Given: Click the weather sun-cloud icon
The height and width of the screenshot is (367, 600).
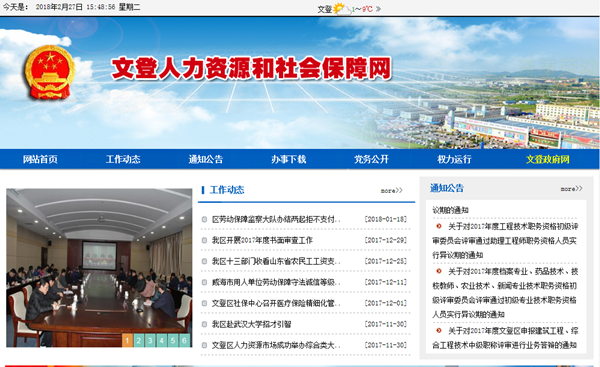Looking at the screenshot, I should pos(342,8).
